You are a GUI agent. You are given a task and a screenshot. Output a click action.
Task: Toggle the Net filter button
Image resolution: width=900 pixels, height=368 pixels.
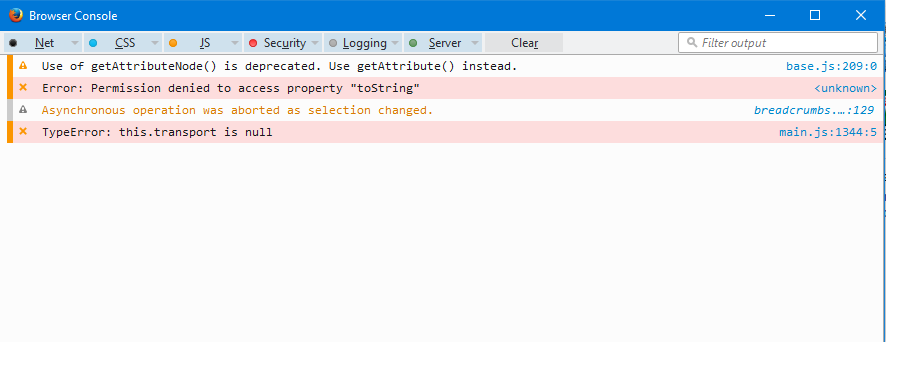37,43
